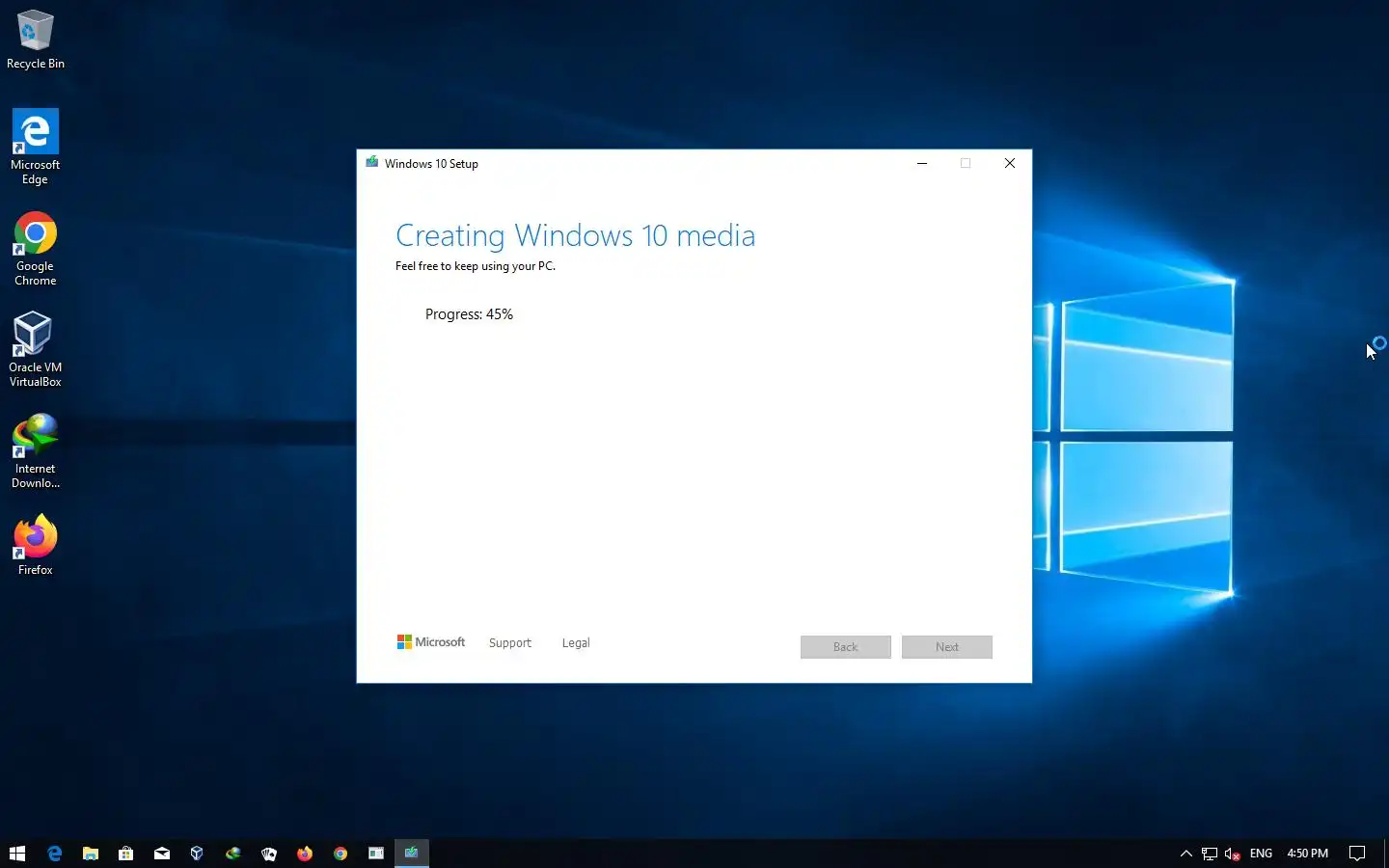Launch Chrome from the taskbar
The width and height of the screenshot is (1389, 868).
[x=340, y=854]
